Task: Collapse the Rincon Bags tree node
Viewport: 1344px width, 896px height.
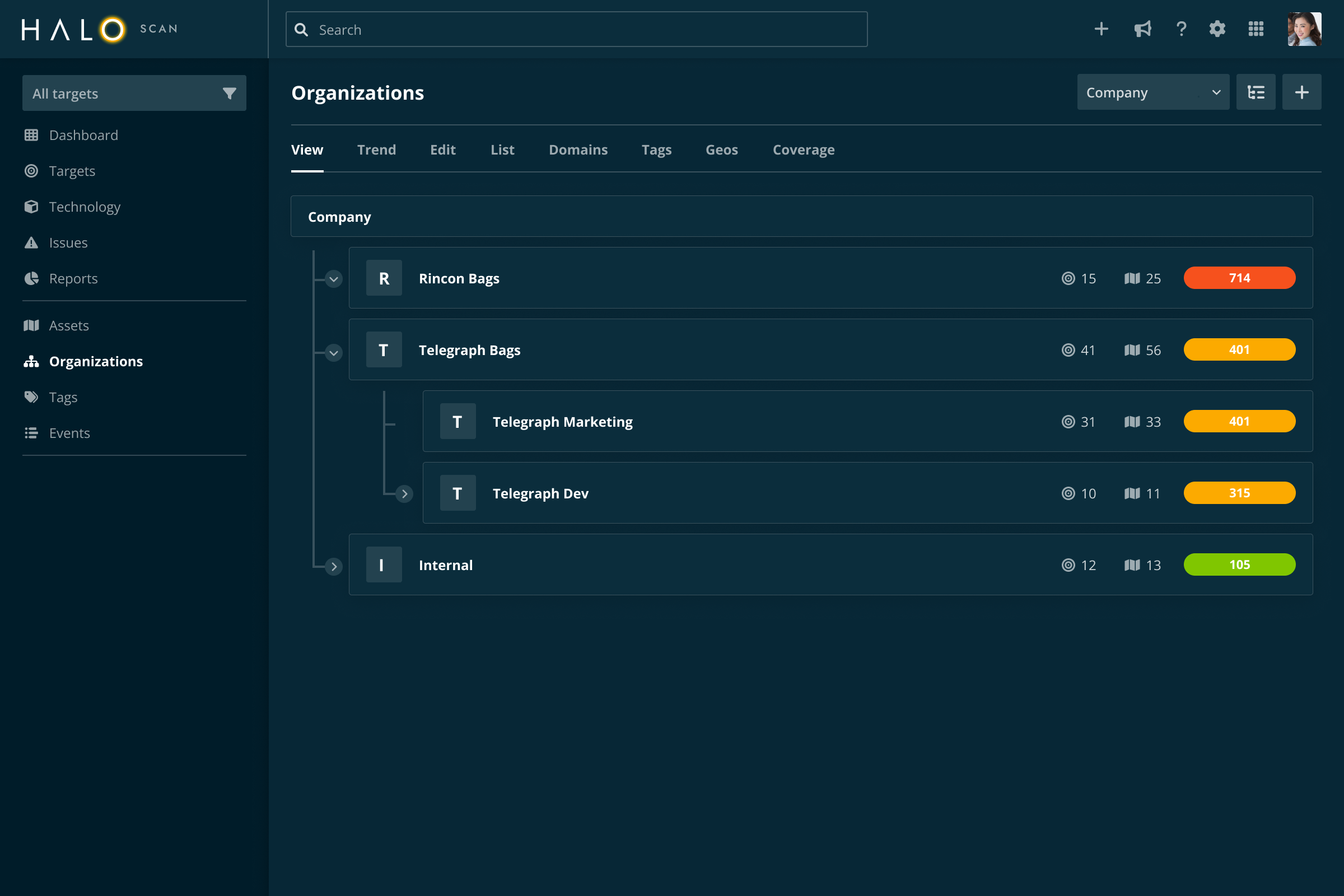Action: pyautogui.click(x=334, y=279)
